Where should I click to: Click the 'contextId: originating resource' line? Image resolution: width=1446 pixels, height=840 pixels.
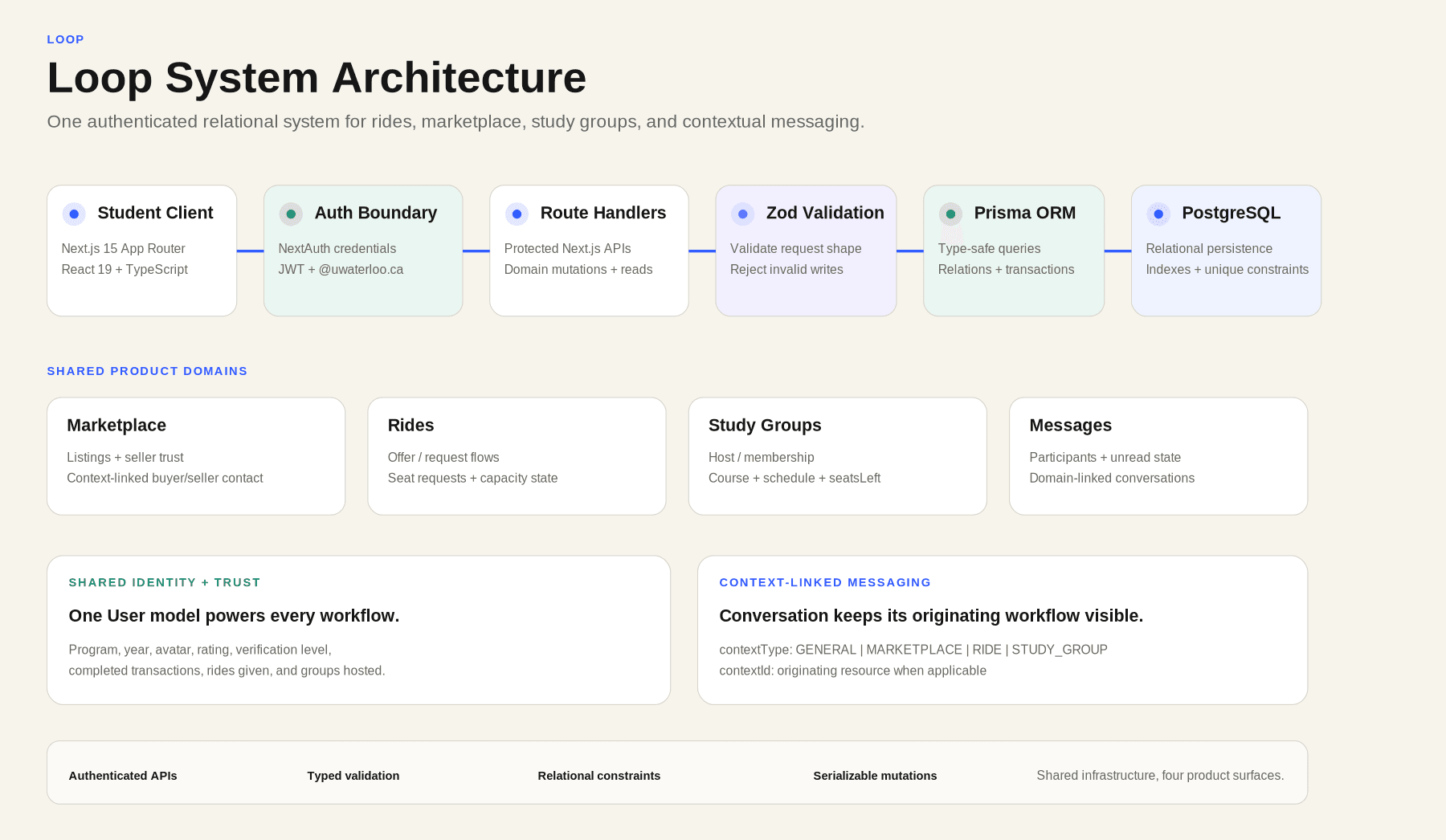852,671
